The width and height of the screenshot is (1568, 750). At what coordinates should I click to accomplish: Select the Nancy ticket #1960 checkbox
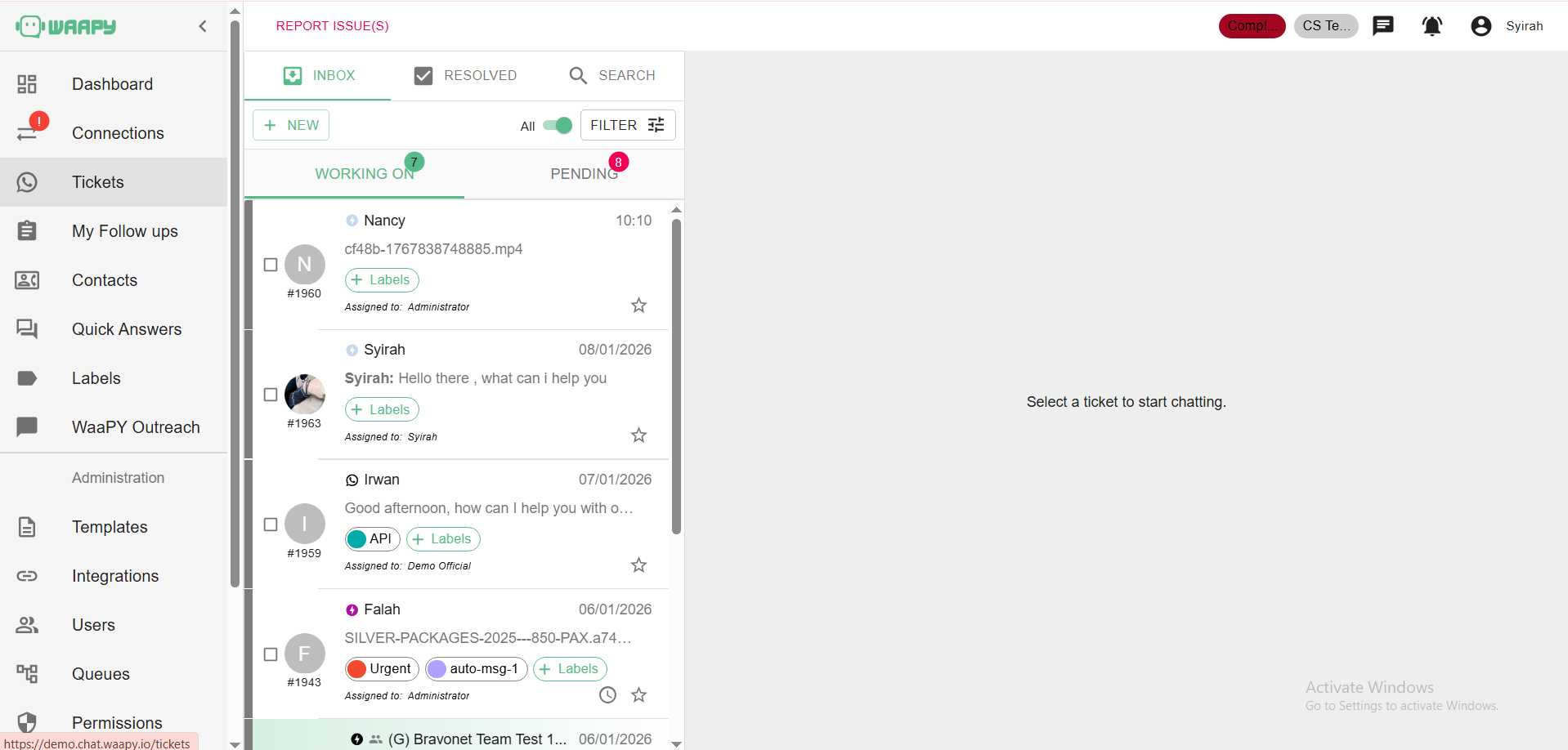point(271,265)
